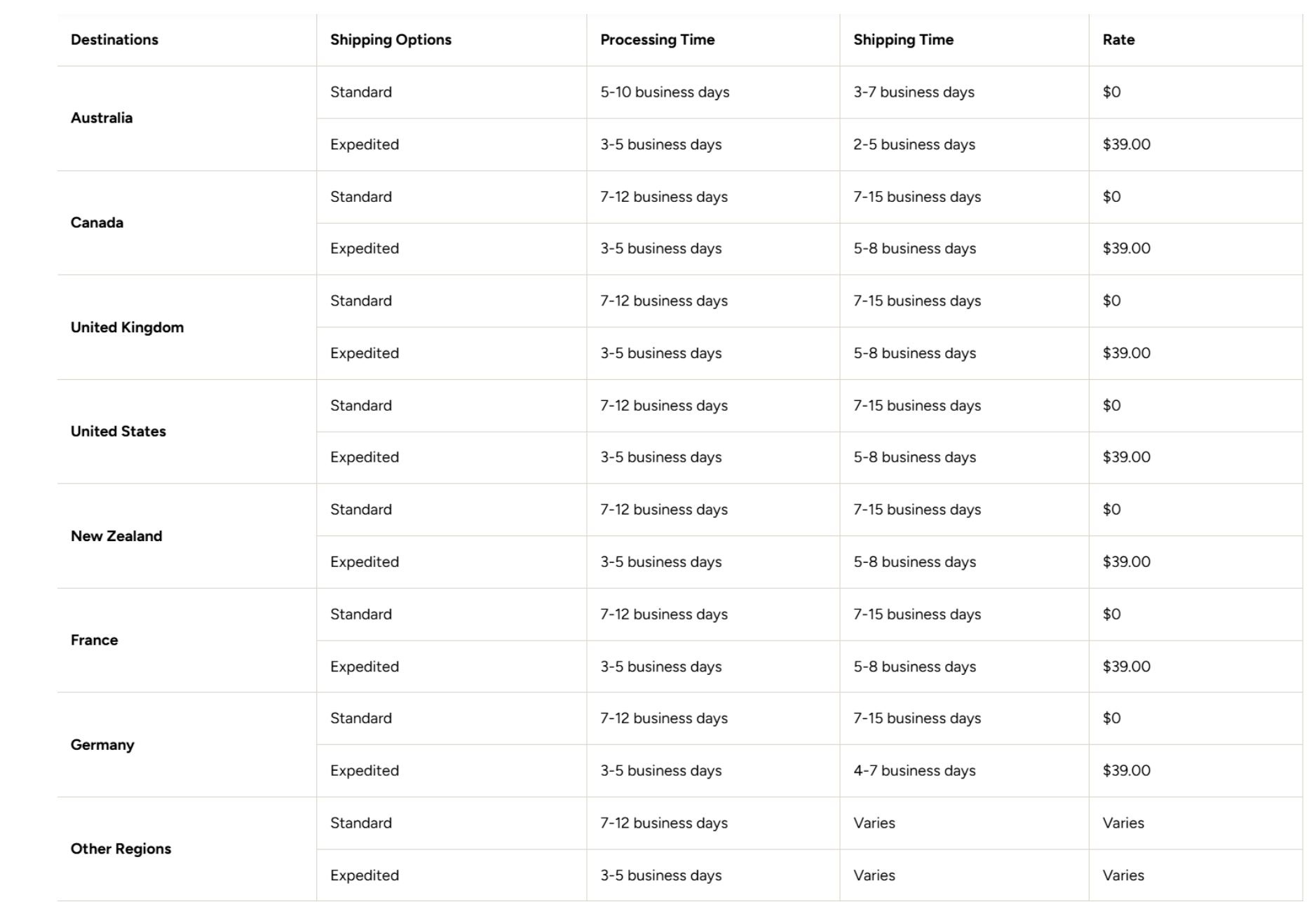Viewport: 1316px width, 902px height.
Task: Click Australia's 2-5 business days shipping time
Action: pos(914,144)
